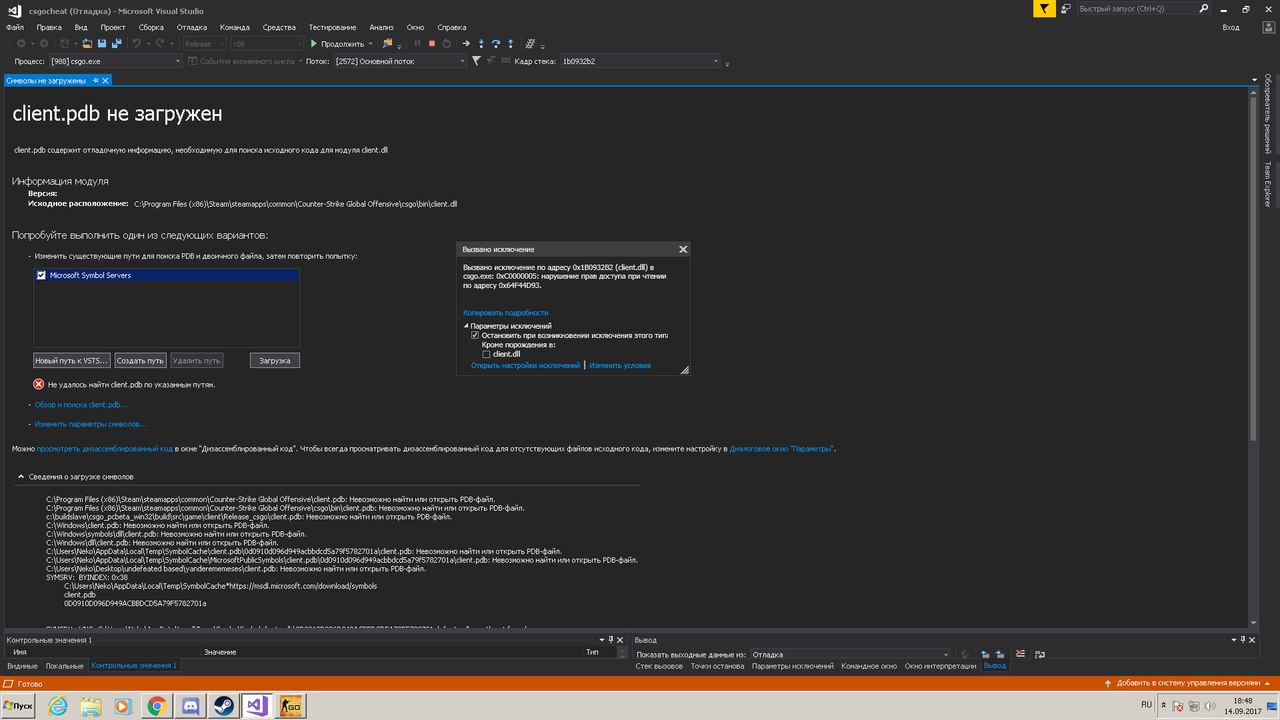Screen dimensions: 1280x720
Task: Click the Копировать подробности link
Action: coord(505,313)
